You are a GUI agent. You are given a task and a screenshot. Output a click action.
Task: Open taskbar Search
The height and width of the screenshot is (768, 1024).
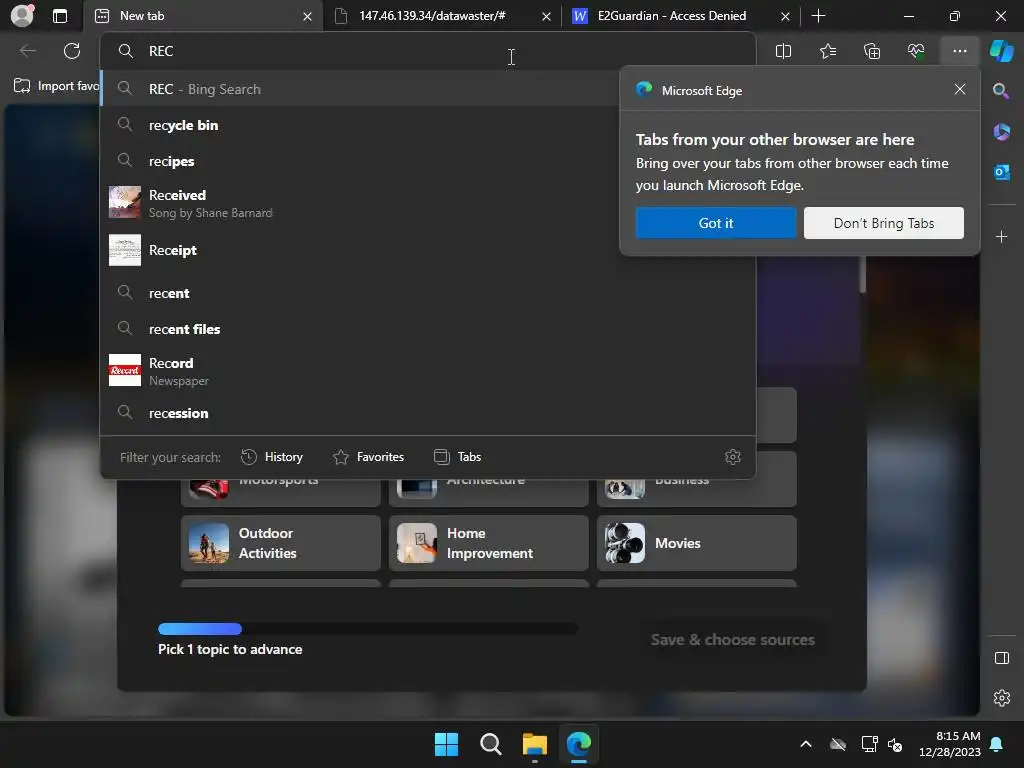click(x=490, y=744)
